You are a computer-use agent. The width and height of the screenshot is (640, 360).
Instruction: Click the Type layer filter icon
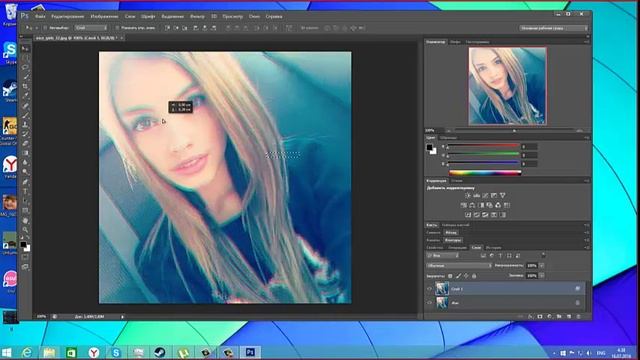pos(500,256)
